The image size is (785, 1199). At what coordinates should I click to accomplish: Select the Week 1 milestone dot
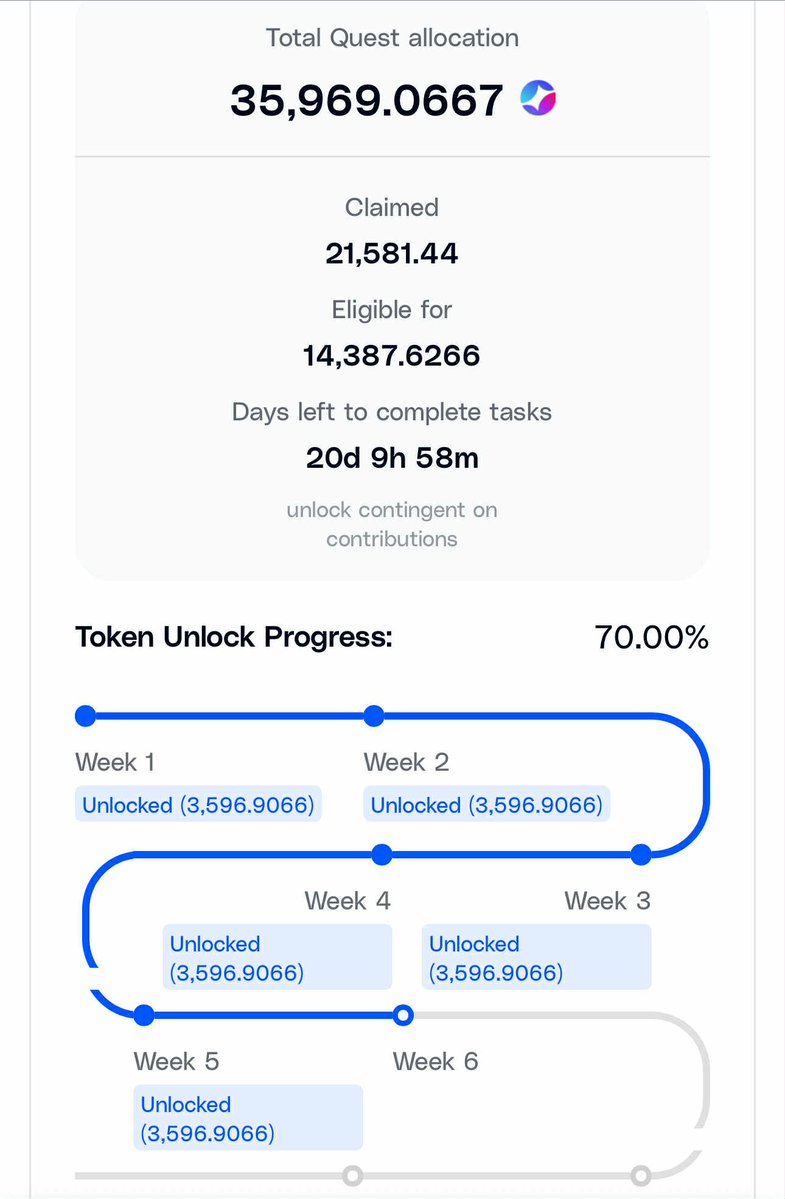click(x=86, y=716)
